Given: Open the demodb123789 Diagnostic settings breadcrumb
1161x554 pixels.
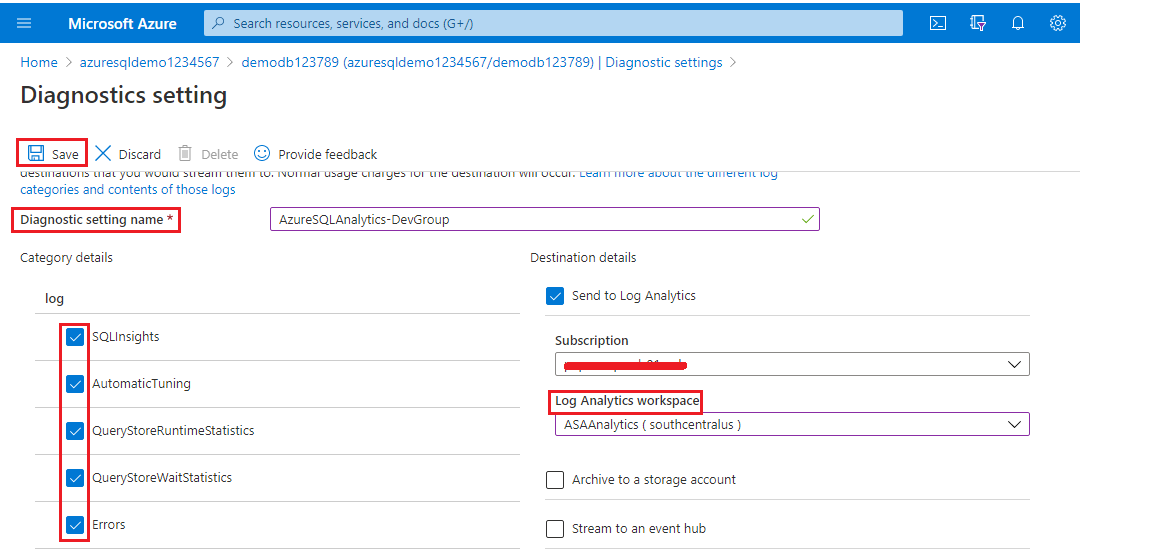Looking at the screenshot, I should tap(482, 62).
